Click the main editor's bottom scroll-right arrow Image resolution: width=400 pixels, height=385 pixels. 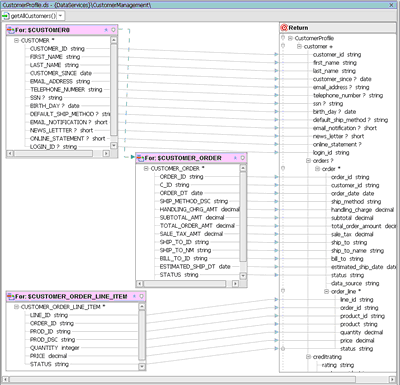point(392,379)
